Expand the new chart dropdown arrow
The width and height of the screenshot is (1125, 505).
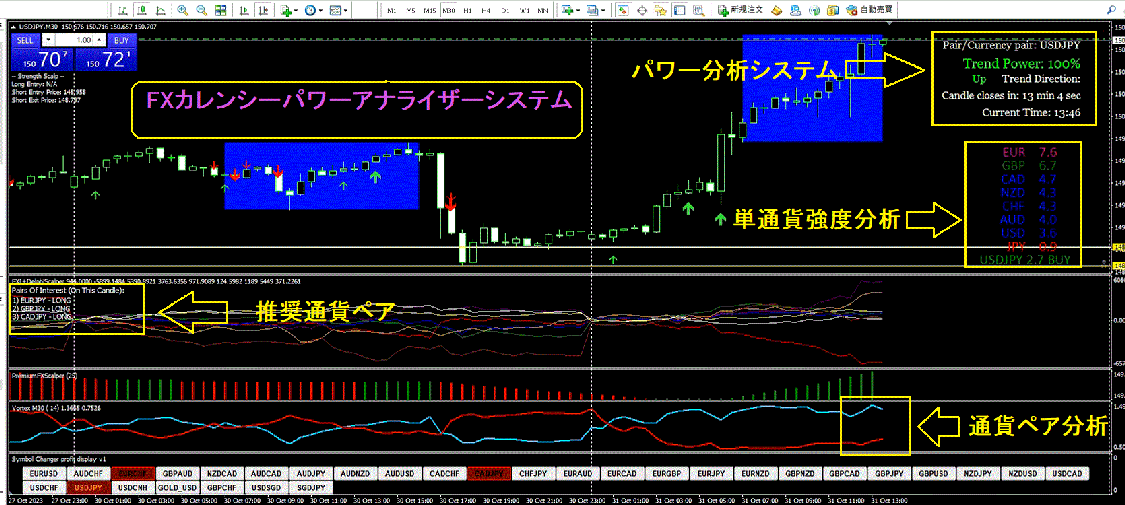[x=579, y=10]
